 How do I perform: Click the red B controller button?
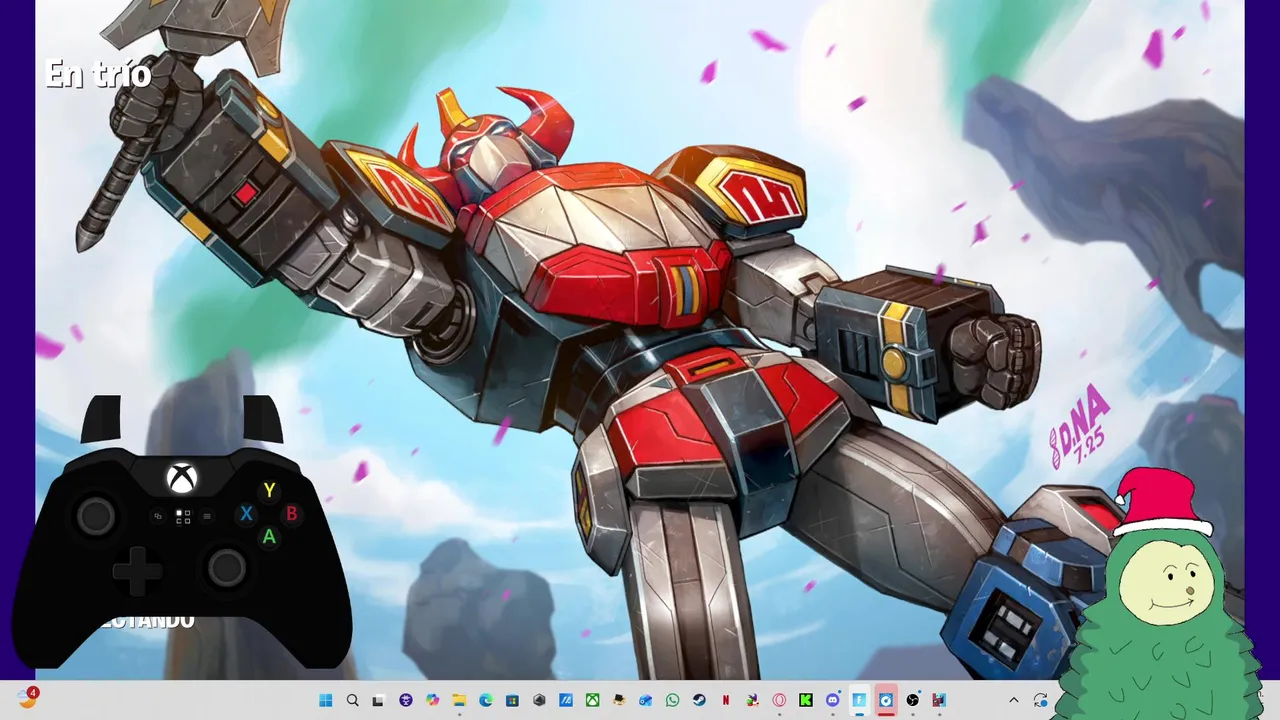(x=292, y=514)
